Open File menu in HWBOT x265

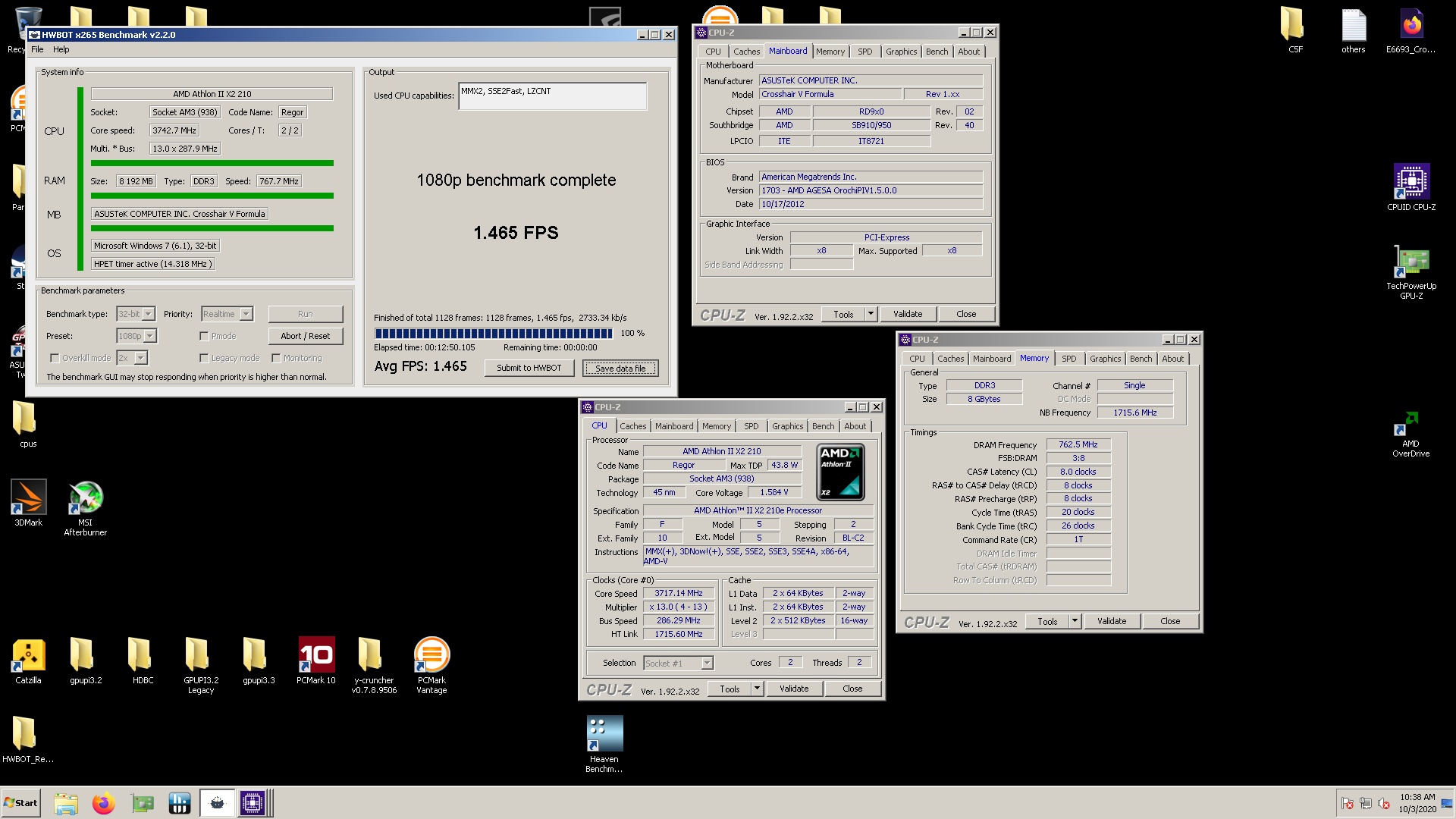37,49
